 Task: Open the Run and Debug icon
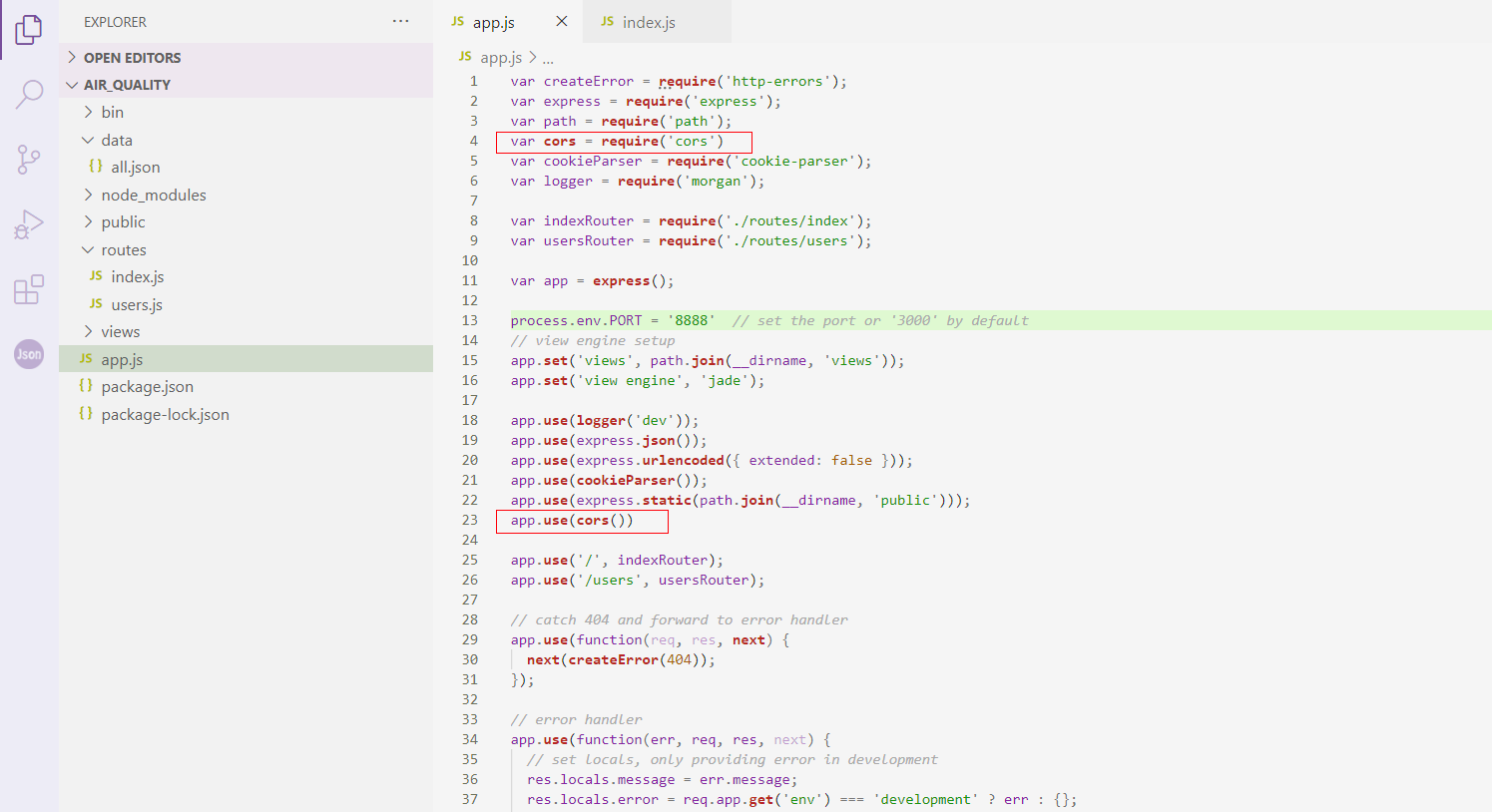(x=29, y=224)
